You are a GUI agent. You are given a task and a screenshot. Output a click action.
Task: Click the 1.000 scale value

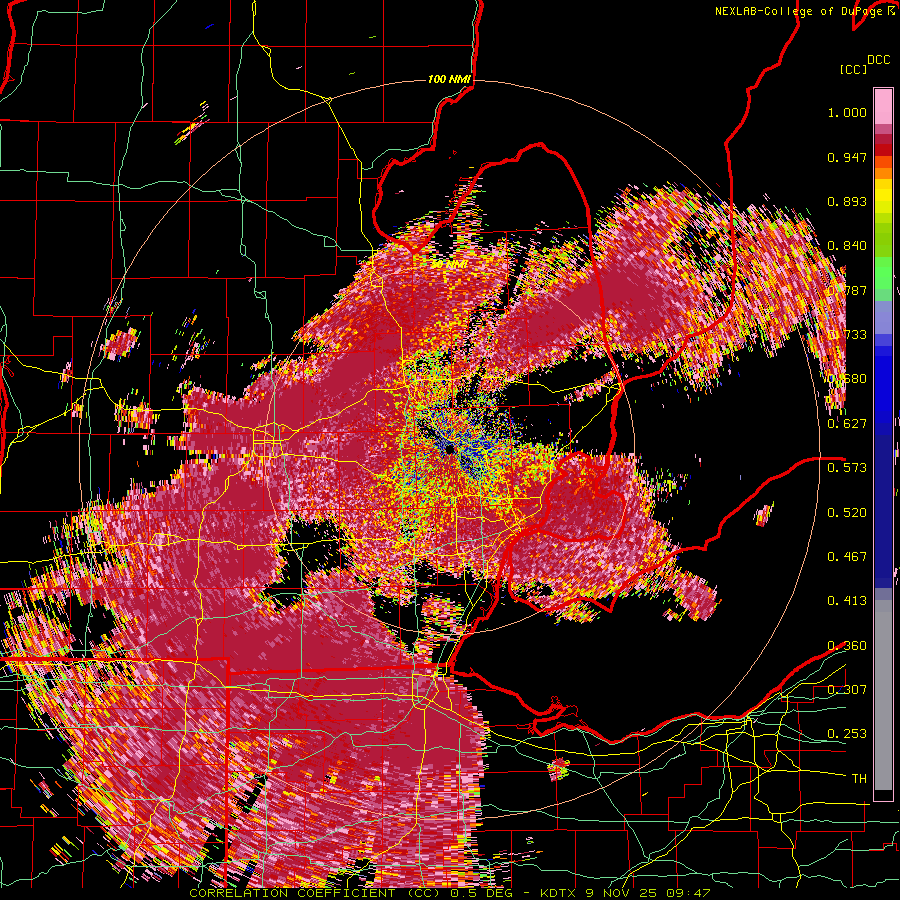coord(847,112)
